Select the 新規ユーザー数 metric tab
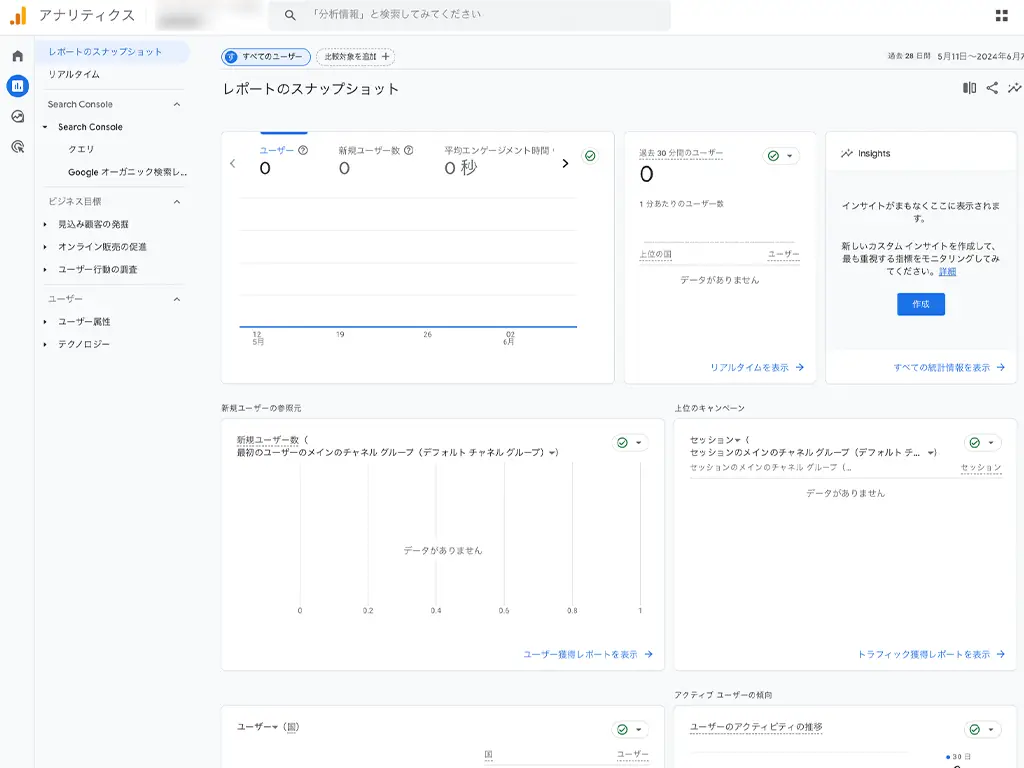Image resolution: width=1024 pixels, height=768 pixels. [x=376, y=161]
